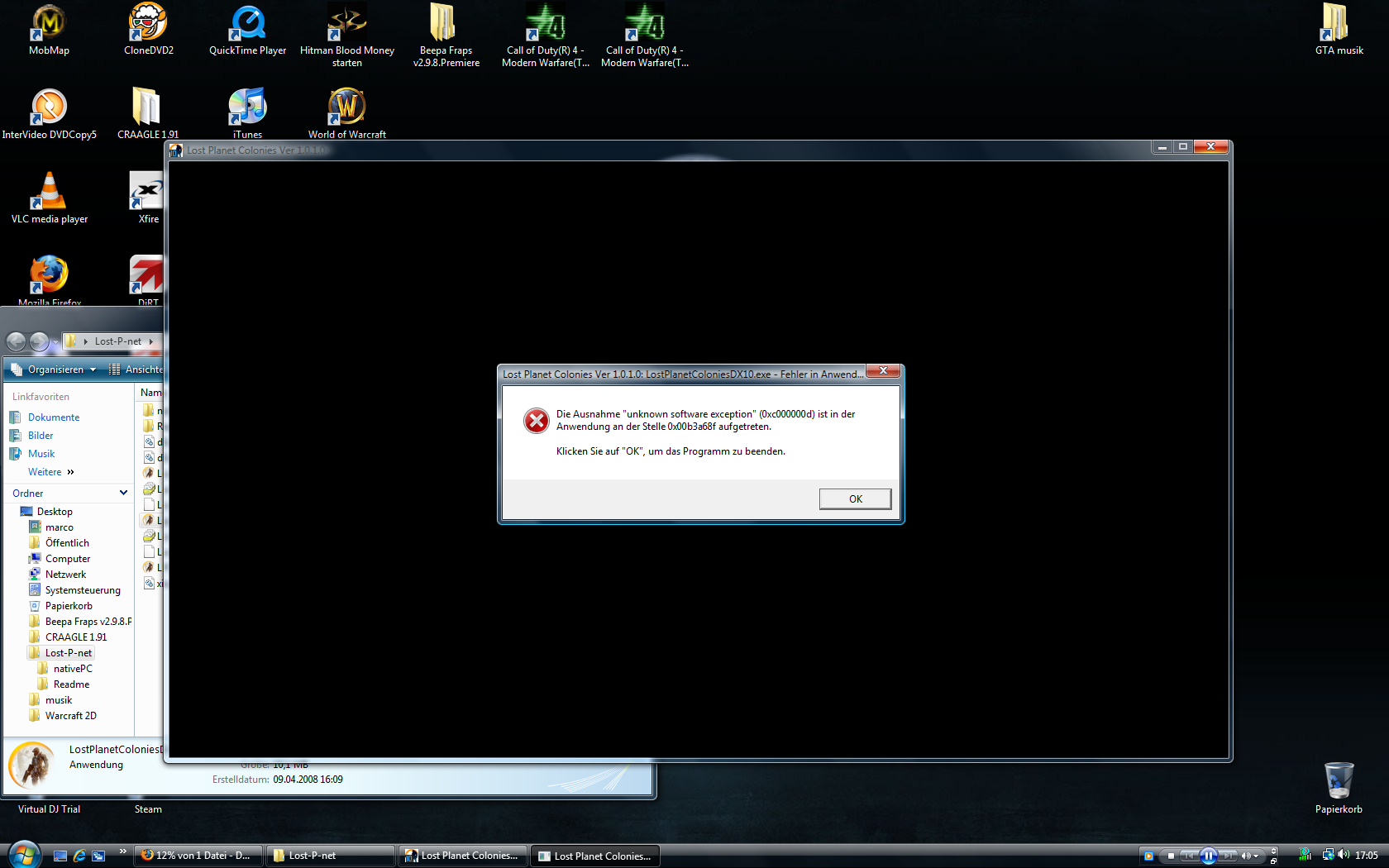Launch QuickTime Player from the desktop
The height and width of the screenshot is (868, 1389).
(247, 30)
